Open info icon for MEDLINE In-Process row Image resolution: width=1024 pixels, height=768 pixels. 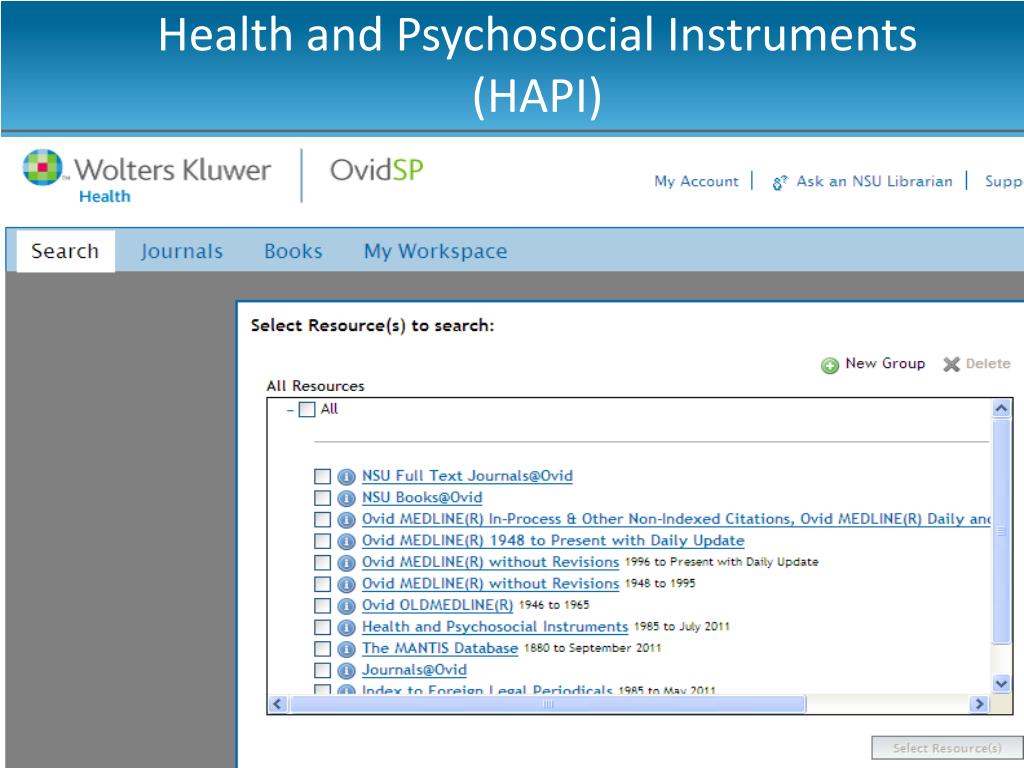coord(346,520)
